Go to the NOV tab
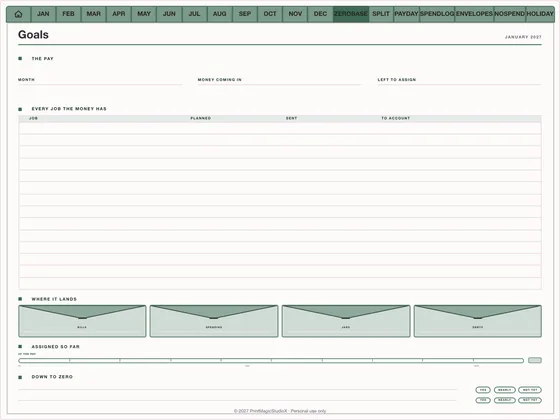The width and height of the screenshot is (560, 420). (x=295, y=14)
